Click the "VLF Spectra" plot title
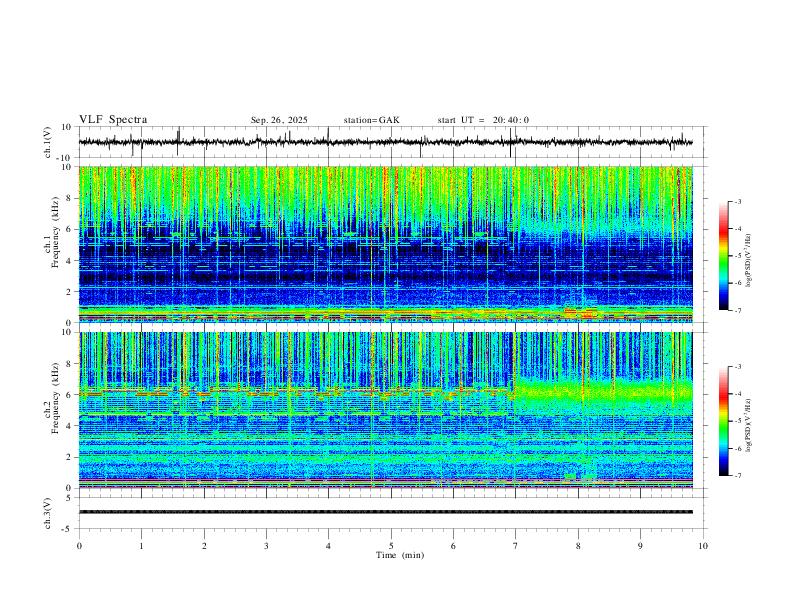 click(113, 120)
